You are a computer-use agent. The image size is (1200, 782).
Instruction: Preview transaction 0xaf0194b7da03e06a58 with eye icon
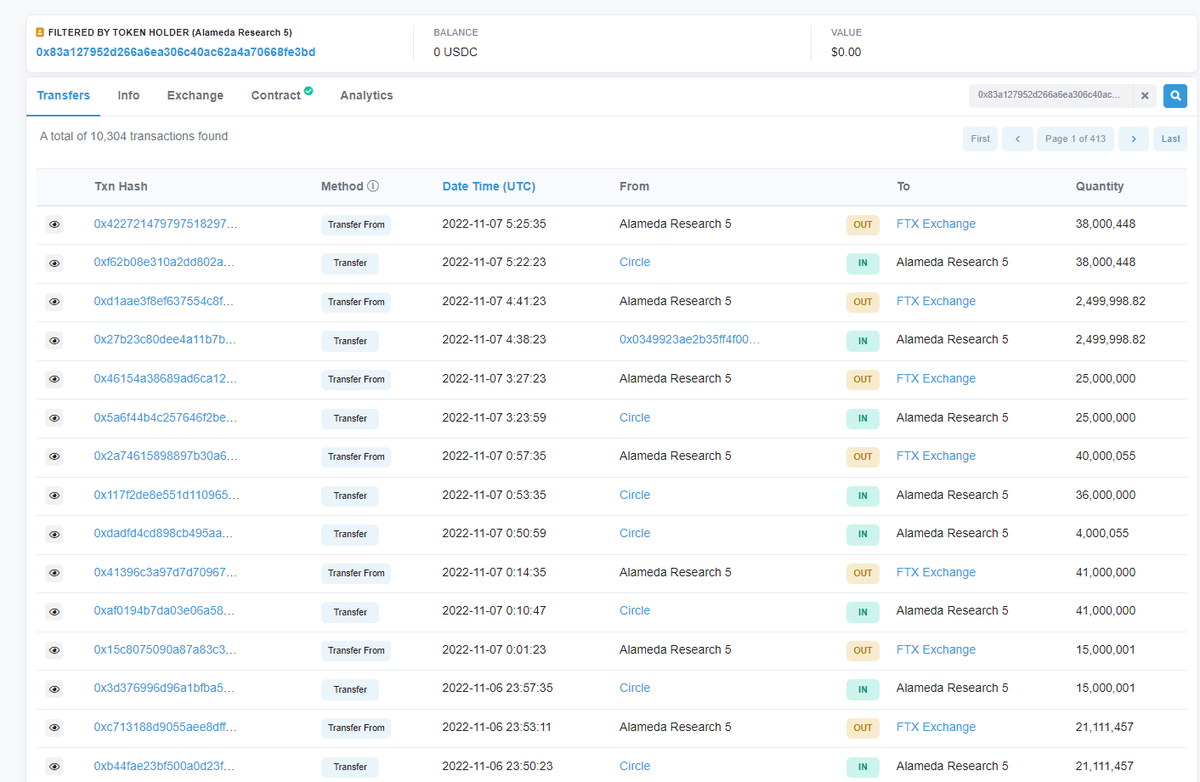click(54, 612)
